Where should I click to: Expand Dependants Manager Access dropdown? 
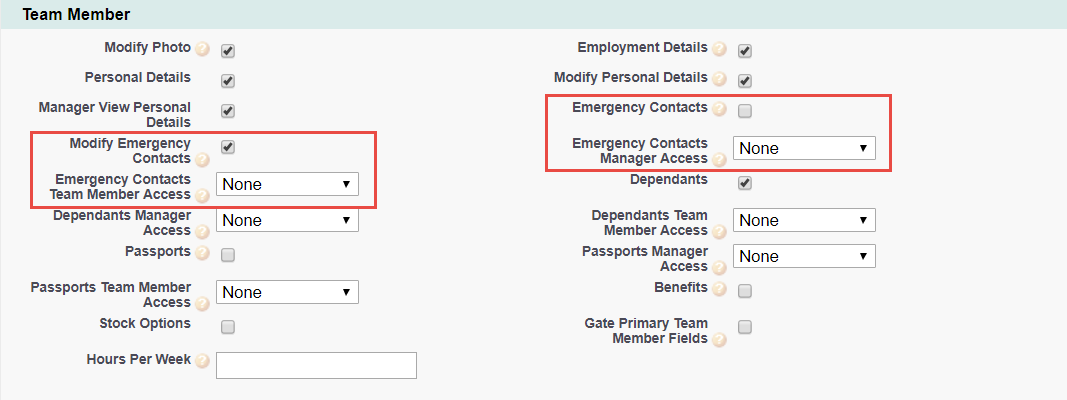pyautogui.click(x=287, y=220)
